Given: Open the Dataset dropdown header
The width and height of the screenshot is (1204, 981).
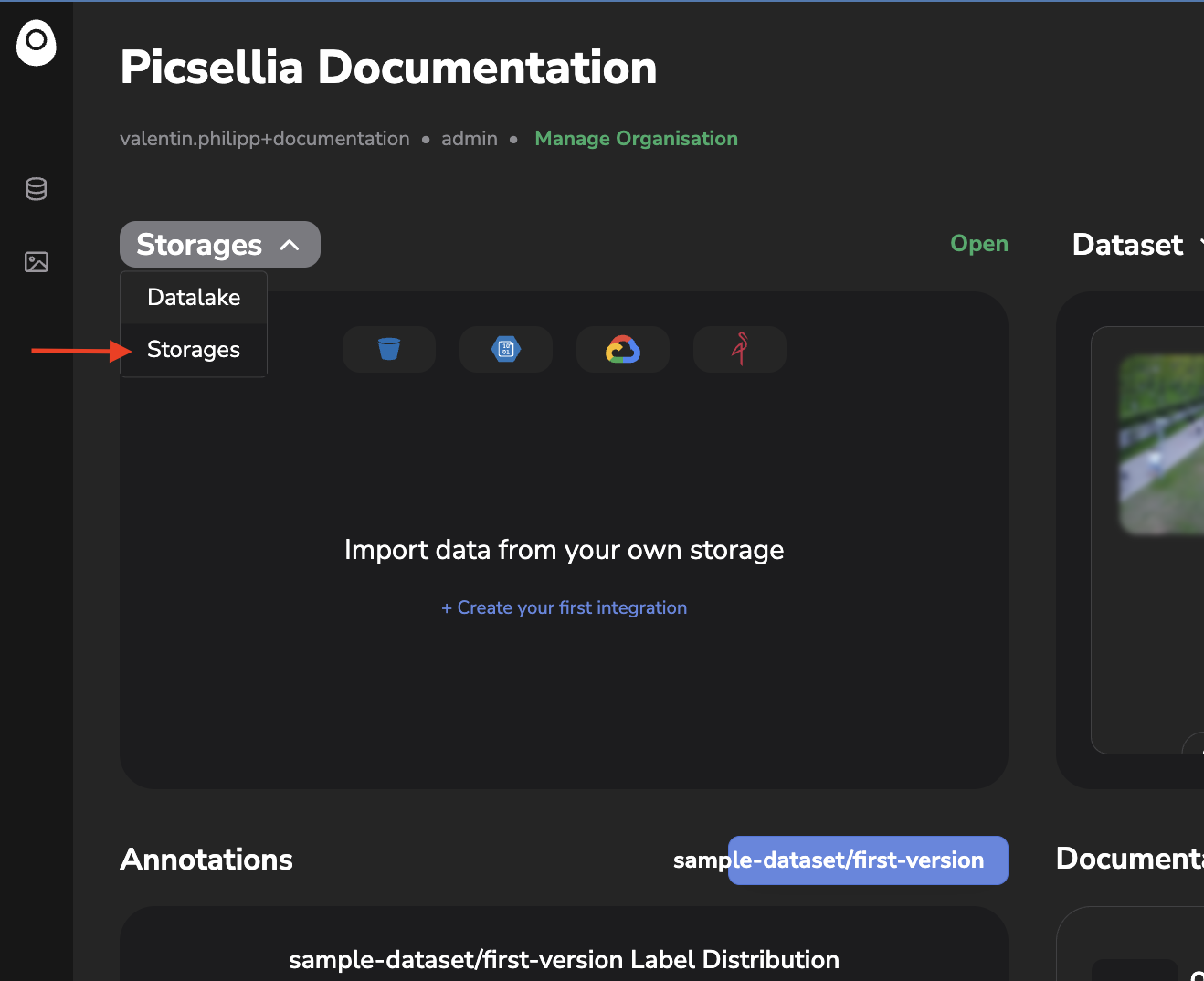Looking at the screenshot, I should click(x=1137, y=245).
